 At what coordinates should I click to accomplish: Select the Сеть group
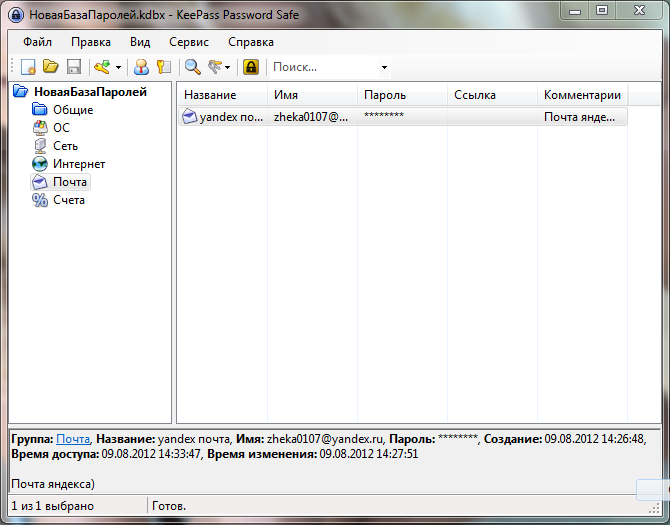pos(65,146)
